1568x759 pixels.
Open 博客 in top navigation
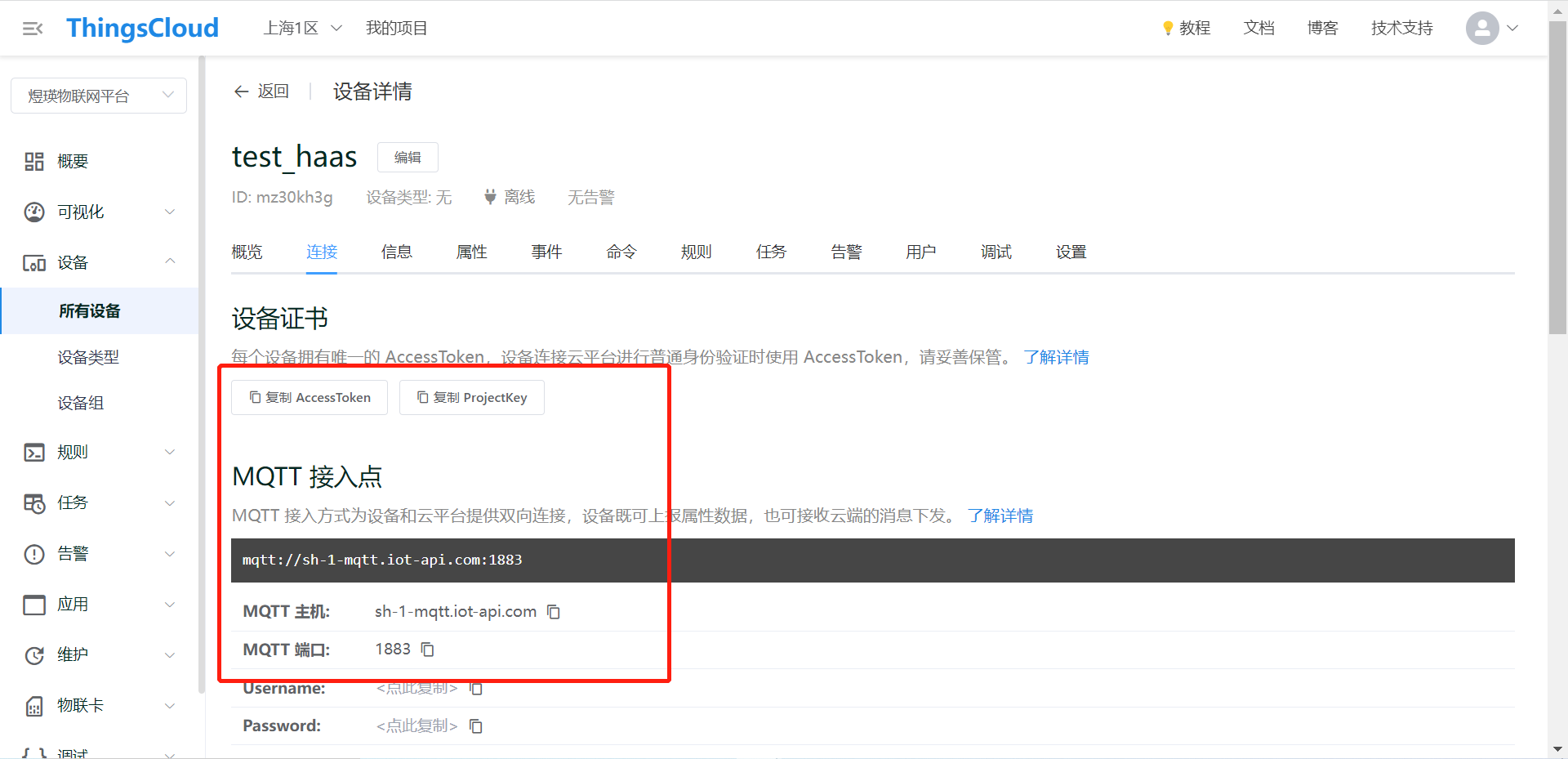point(1323,29)
